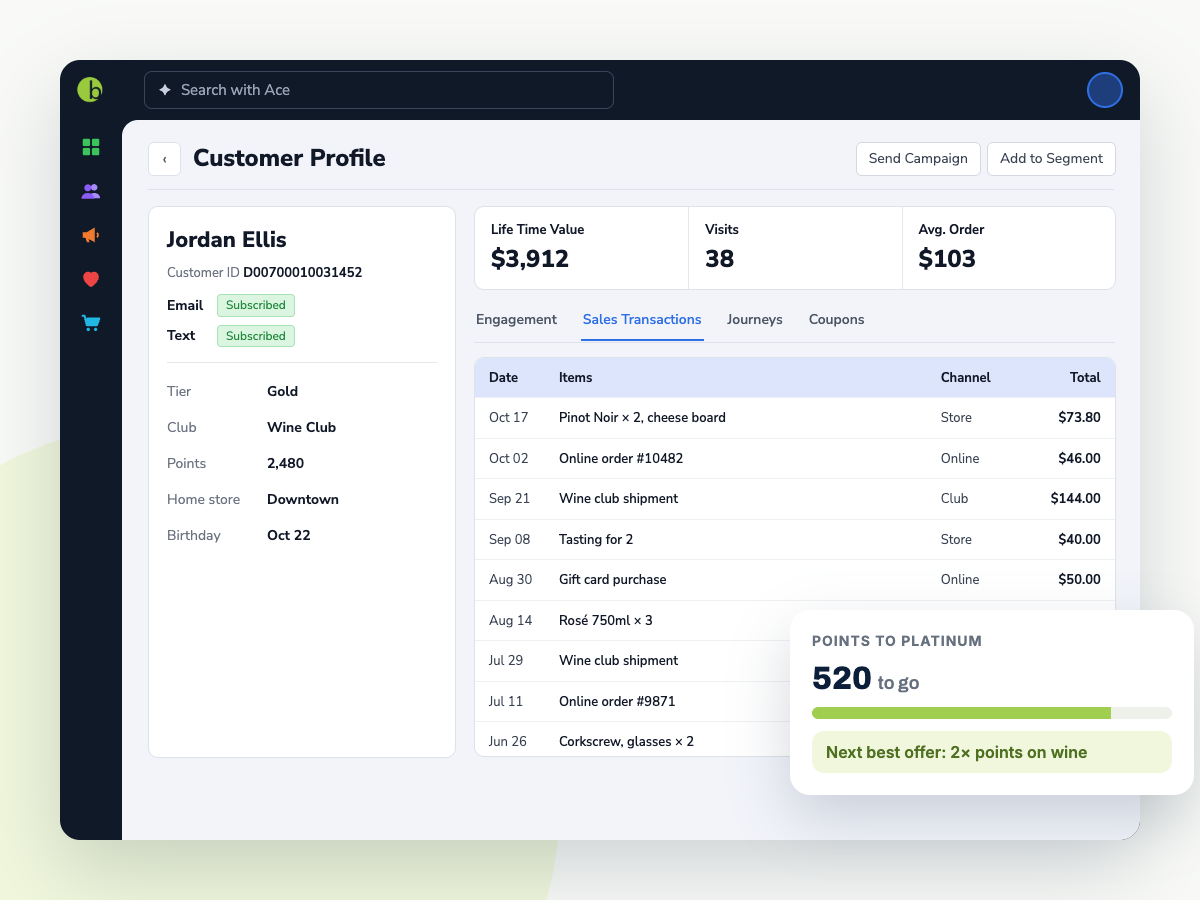Click the user avatar circle
1200x900 pixels.
tap(1105, 90)
